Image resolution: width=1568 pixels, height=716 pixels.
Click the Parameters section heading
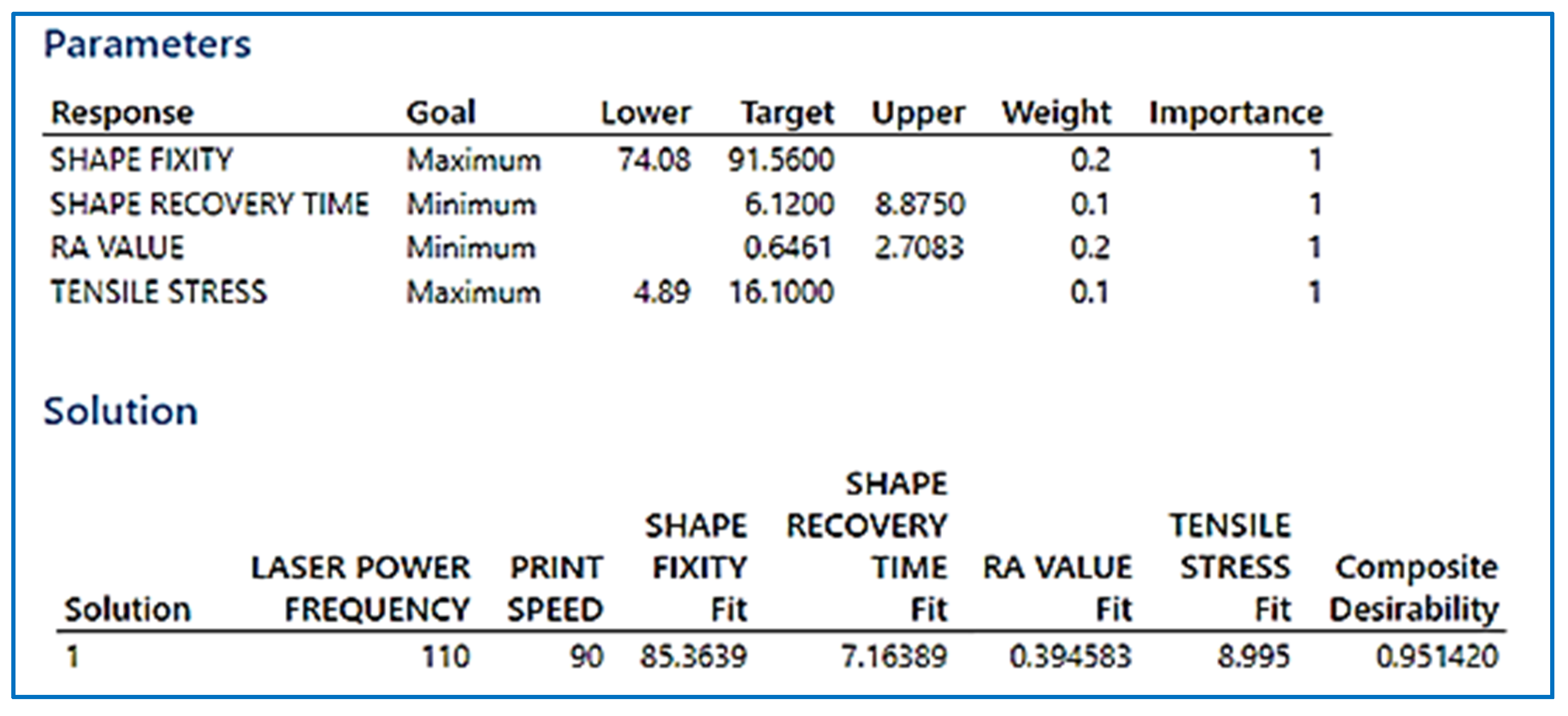click(x=147, y=45)
